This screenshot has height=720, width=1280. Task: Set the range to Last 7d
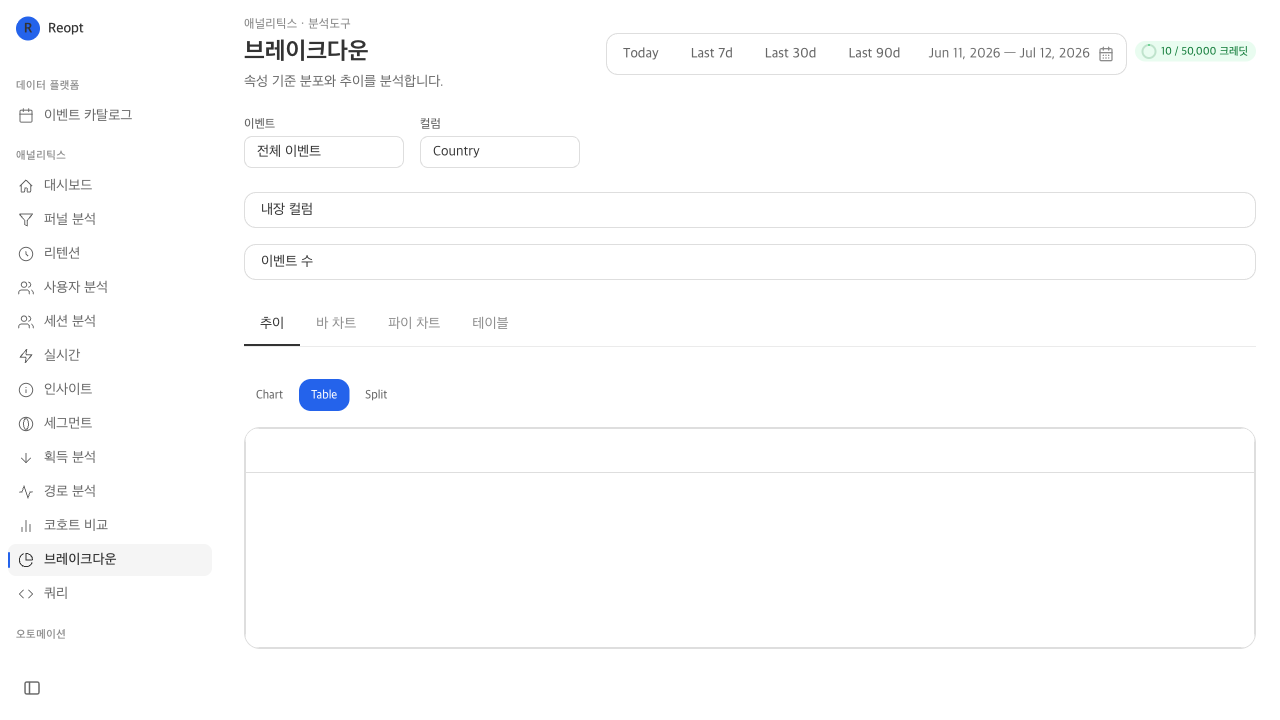(x=712, y=54)
